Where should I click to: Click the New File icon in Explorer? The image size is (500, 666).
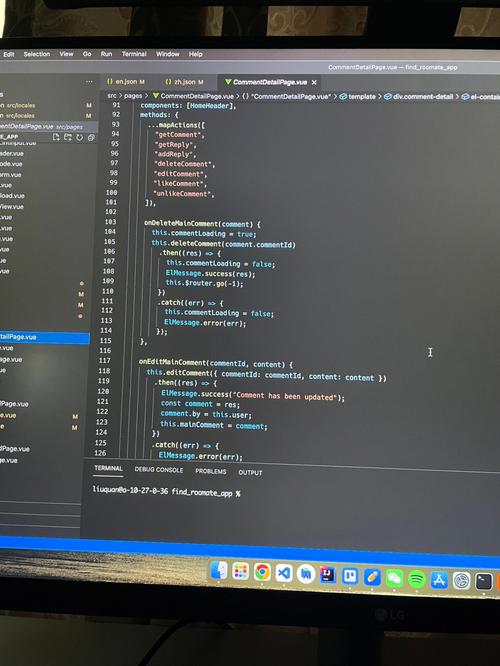(56, 137)
